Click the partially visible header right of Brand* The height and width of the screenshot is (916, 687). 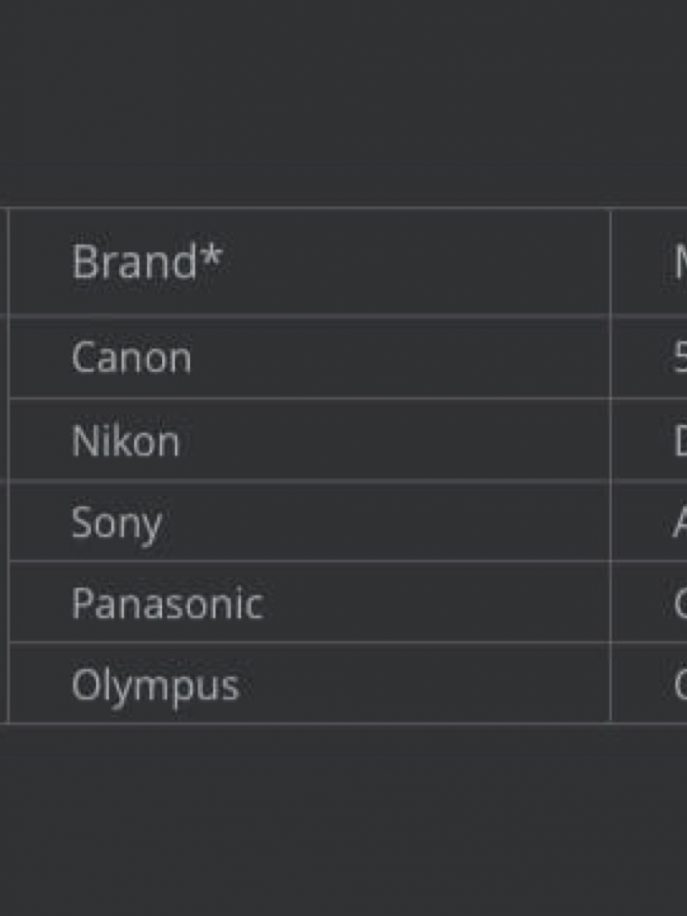click(x=677, y=262)
